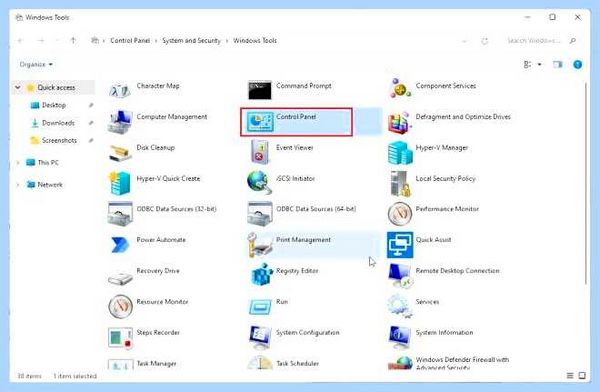
Task: Open Defragment and Optimize Drives icon
Action: pos(399,122)
